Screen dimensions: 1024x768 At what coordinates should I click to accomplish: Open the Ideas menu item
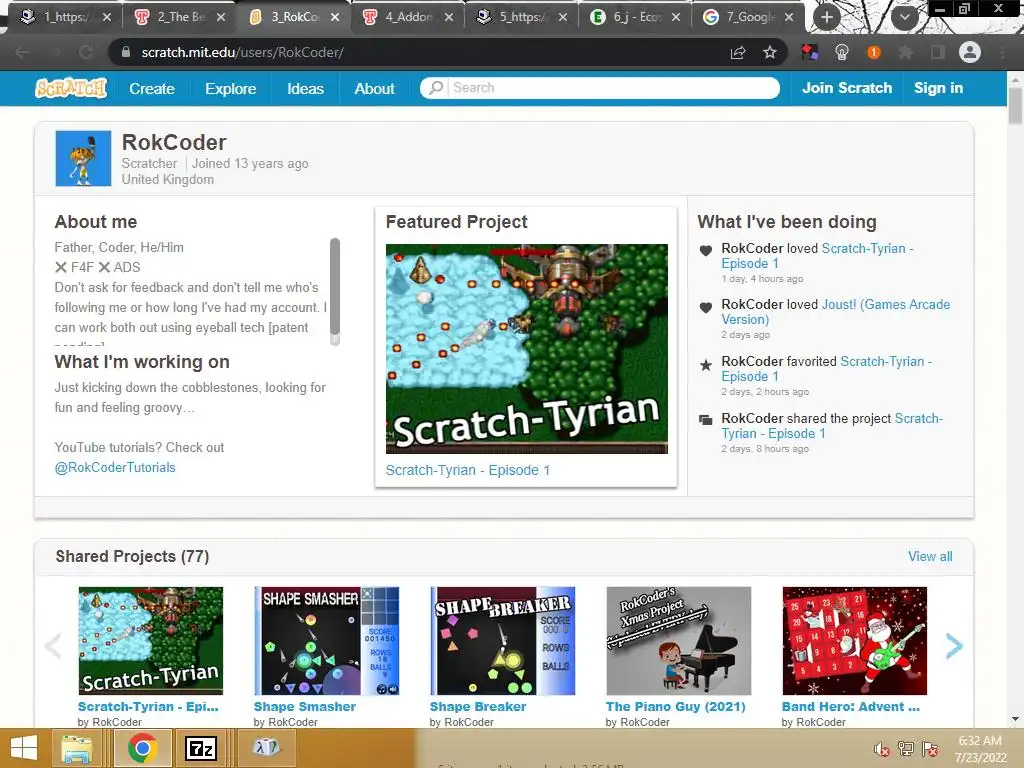[x=305, y=88]
